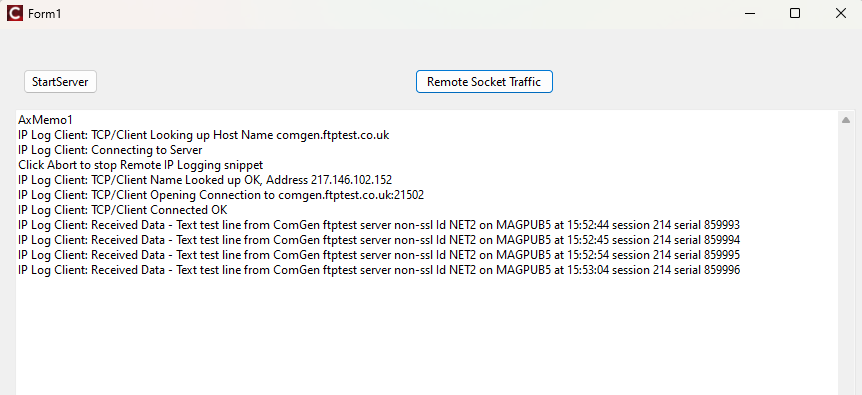Click the AxMemo1 text line

(46, 120)
